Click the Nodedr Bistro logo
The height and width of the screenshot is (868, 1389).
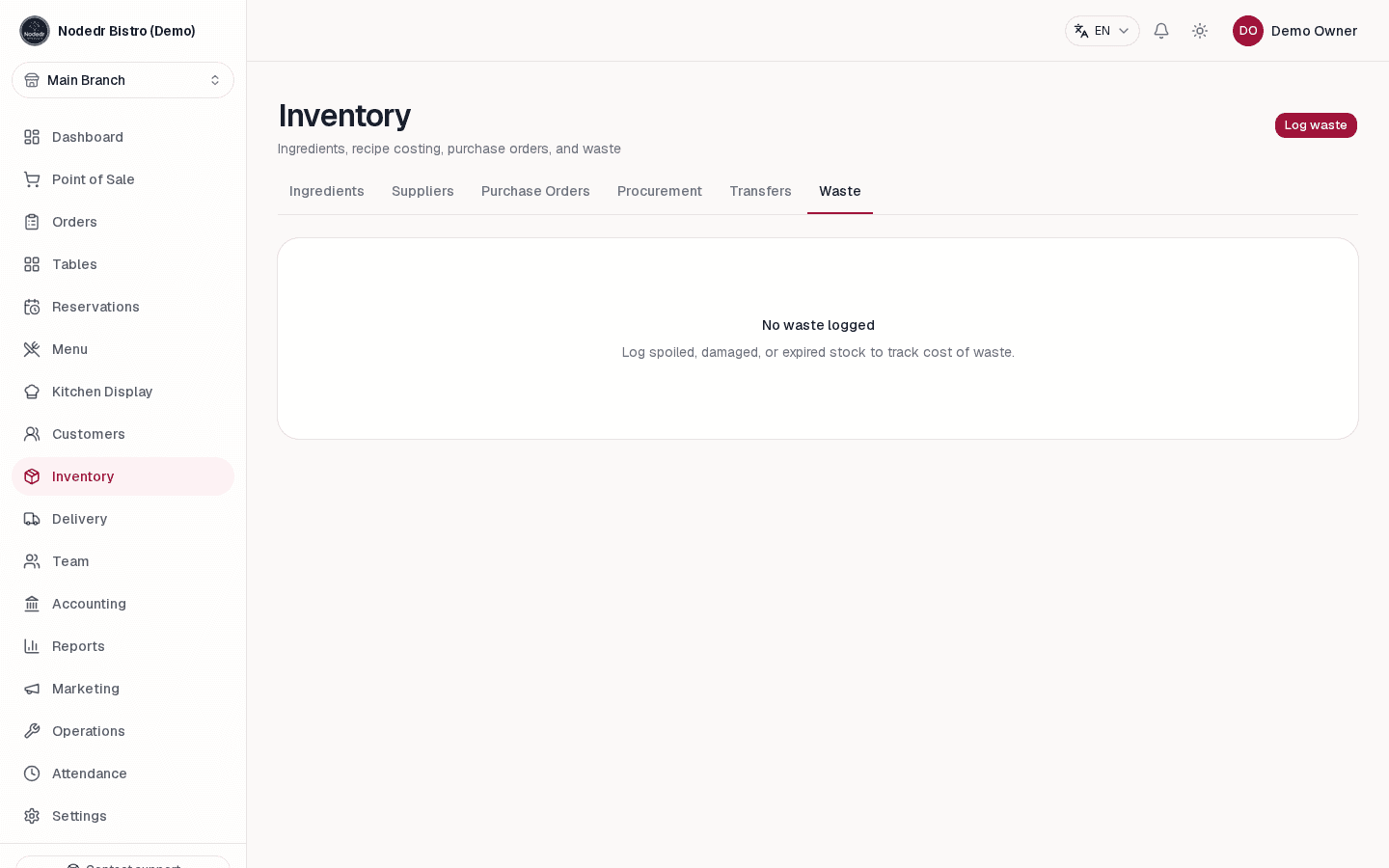(x=35, y=31)
